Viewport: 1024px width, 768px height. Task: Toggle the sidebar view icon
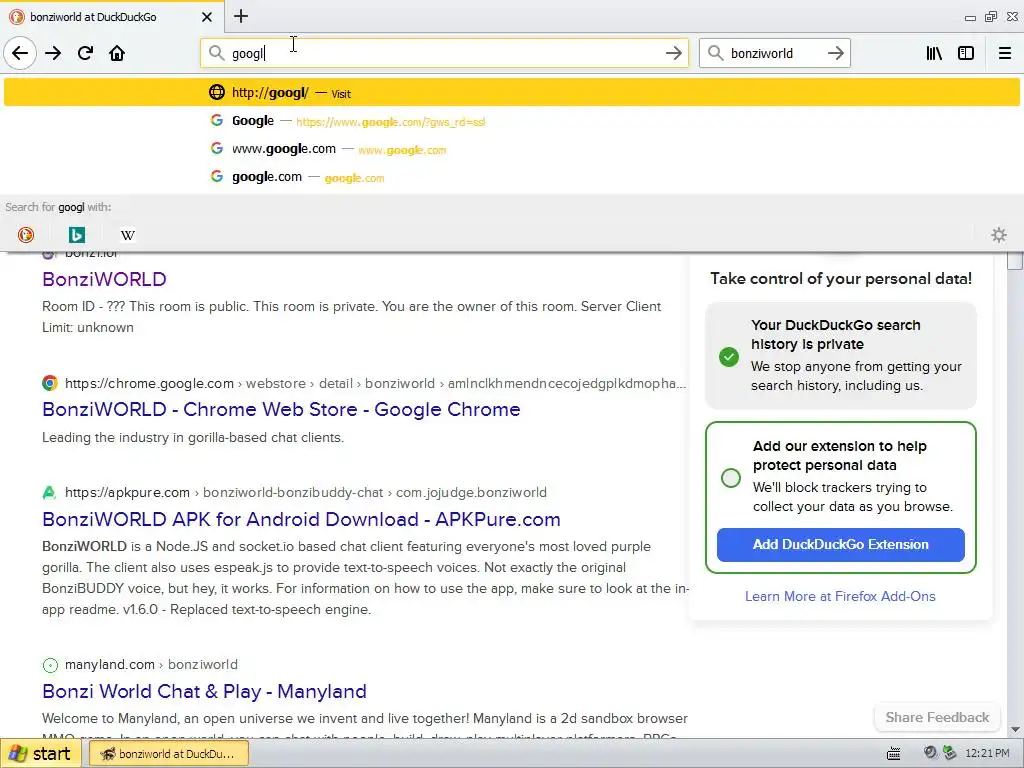tap(966, 53)
